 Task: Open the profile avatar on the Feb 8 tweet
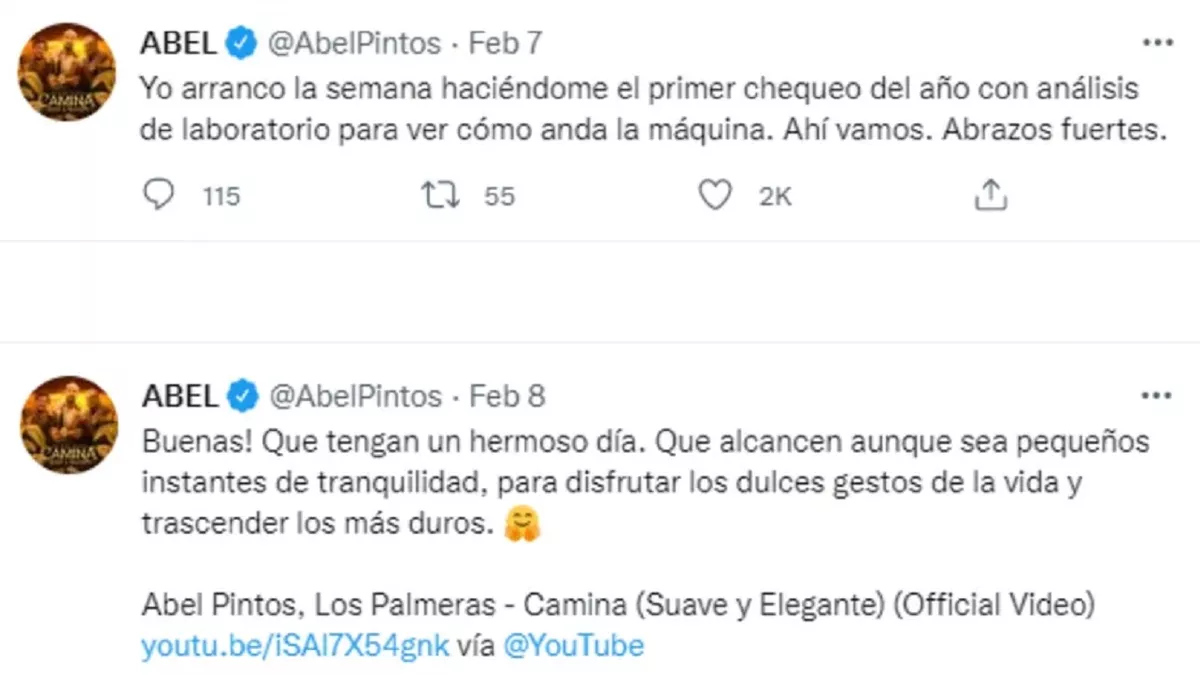pos(69,425)
